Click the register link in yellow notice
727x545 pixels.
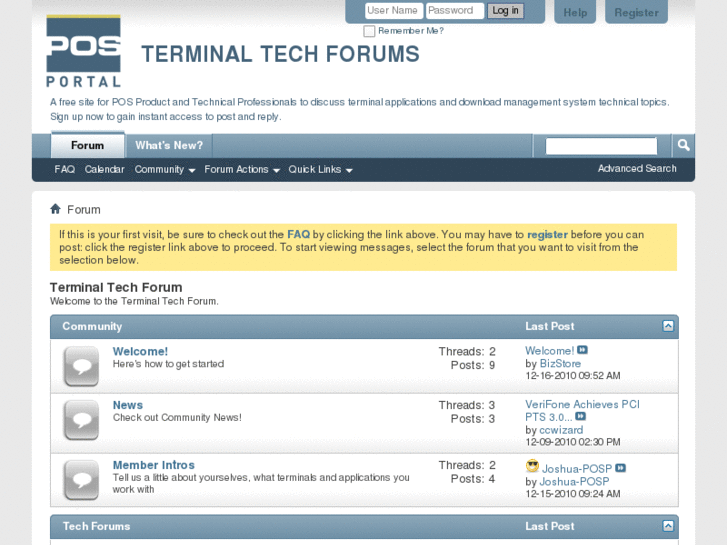click(547, 234)
